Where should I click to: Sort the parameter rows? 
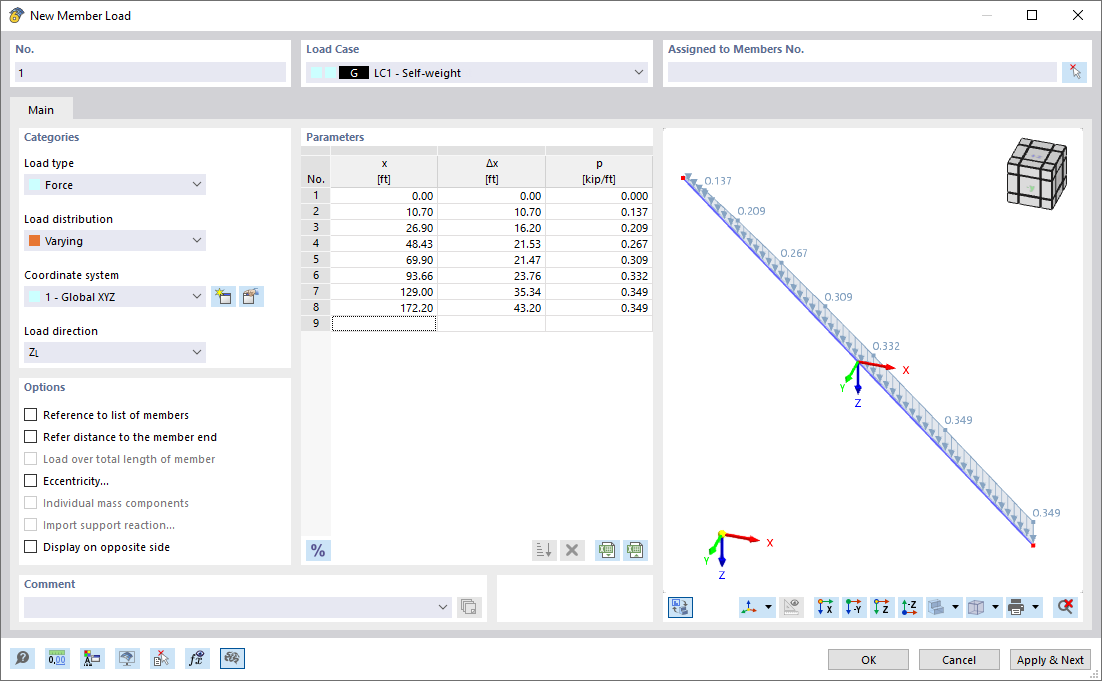click(x=544, y=550)
